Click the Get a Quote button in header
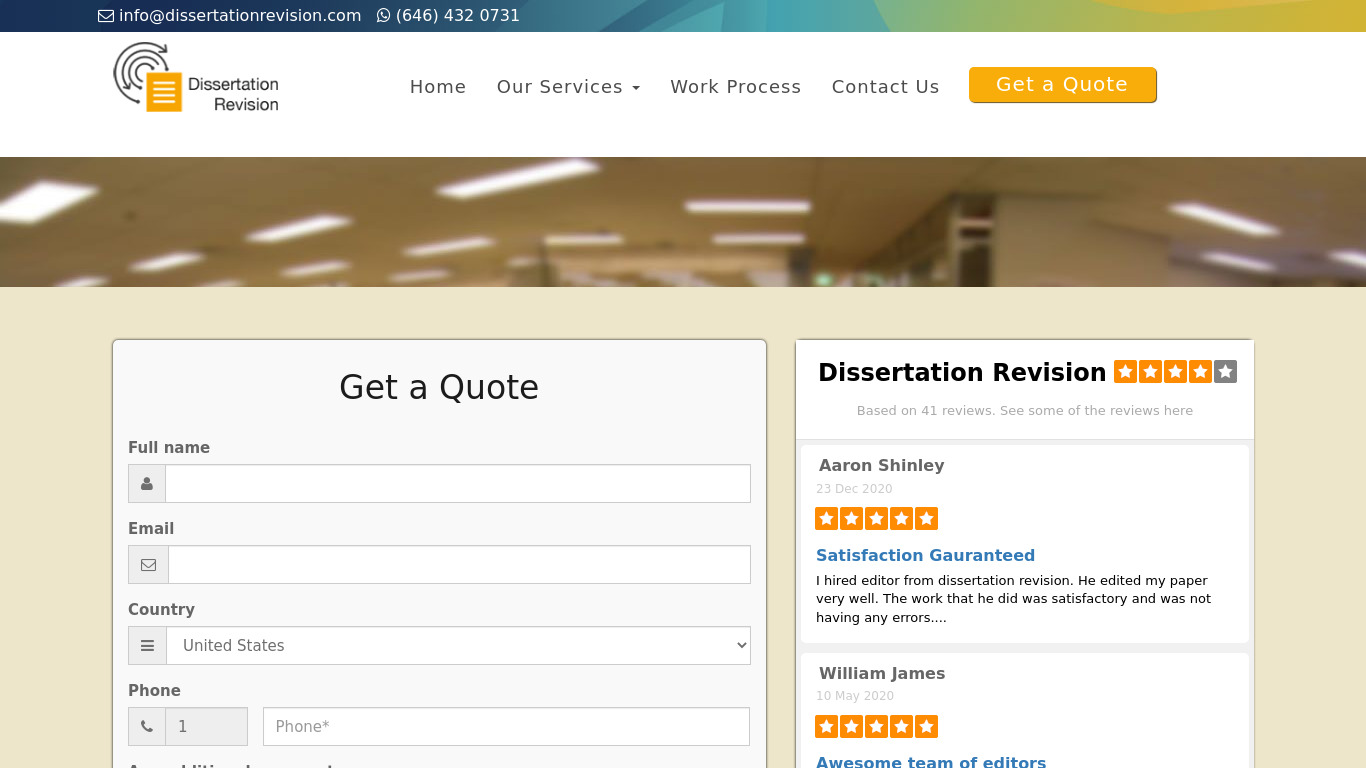 pyautogui.click(x=1062, y=85)
